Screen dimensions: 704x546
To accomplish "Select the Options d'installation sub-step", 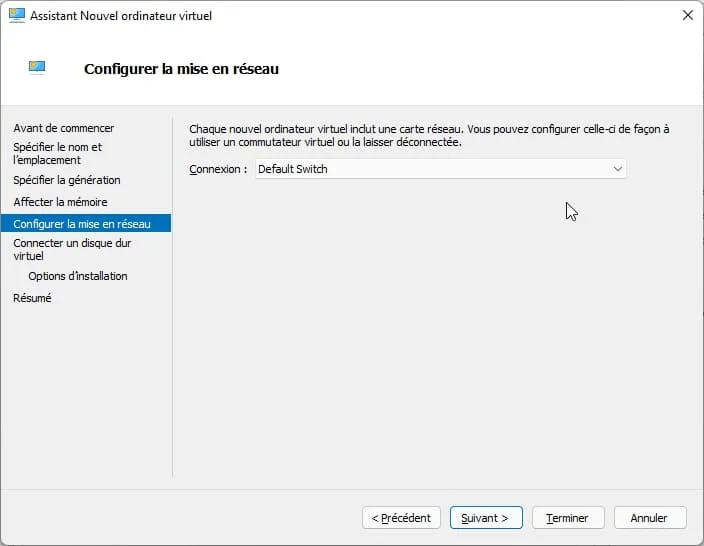I will click(x=78, y=276).
